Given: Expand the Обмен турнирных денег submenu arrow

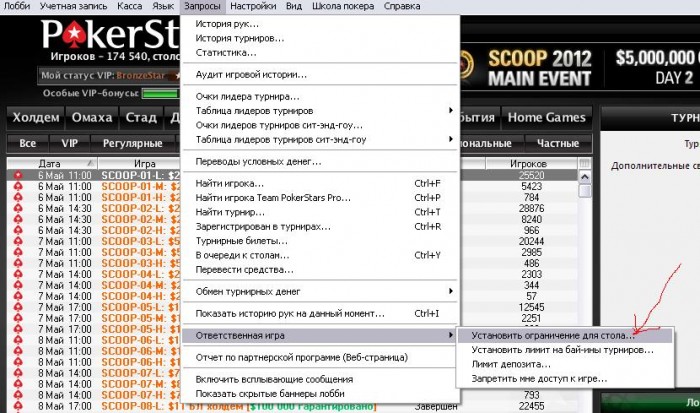Looking at the screenshot, I should [x=451, y=291].
